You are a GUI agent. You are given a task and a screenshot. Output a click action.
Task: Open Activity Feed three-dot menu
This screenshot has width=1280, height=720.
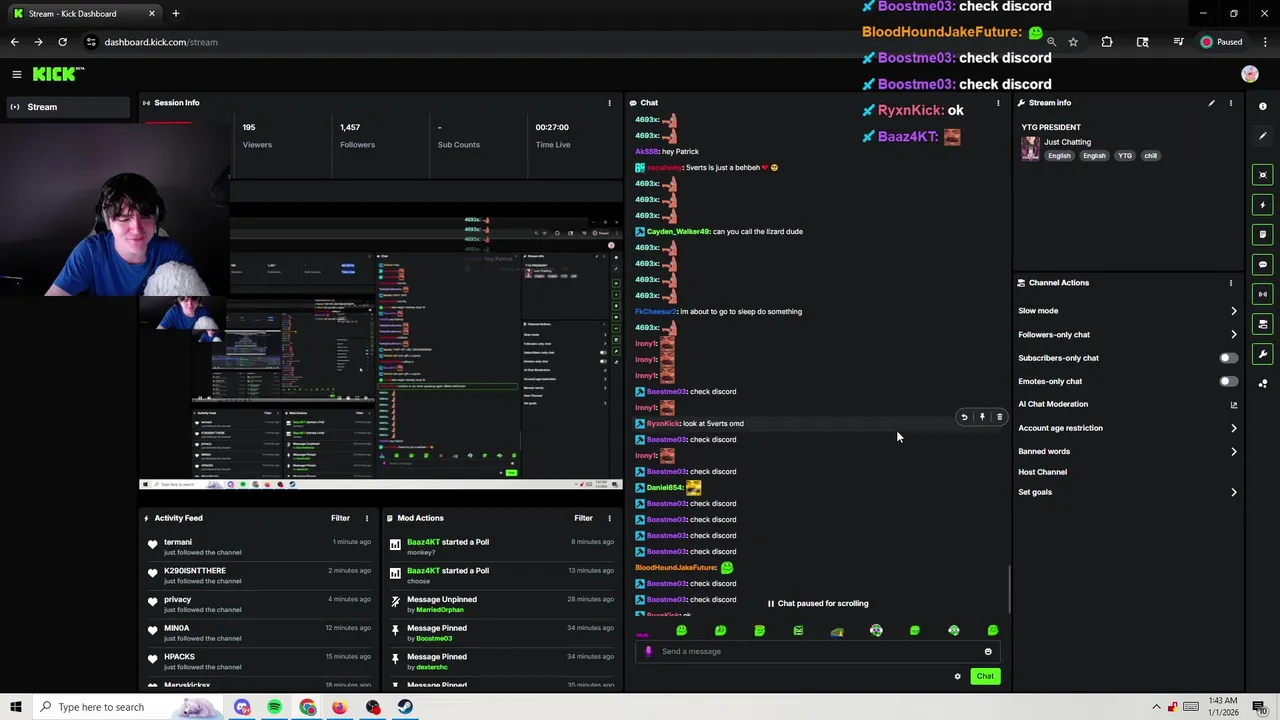[366, 518]
